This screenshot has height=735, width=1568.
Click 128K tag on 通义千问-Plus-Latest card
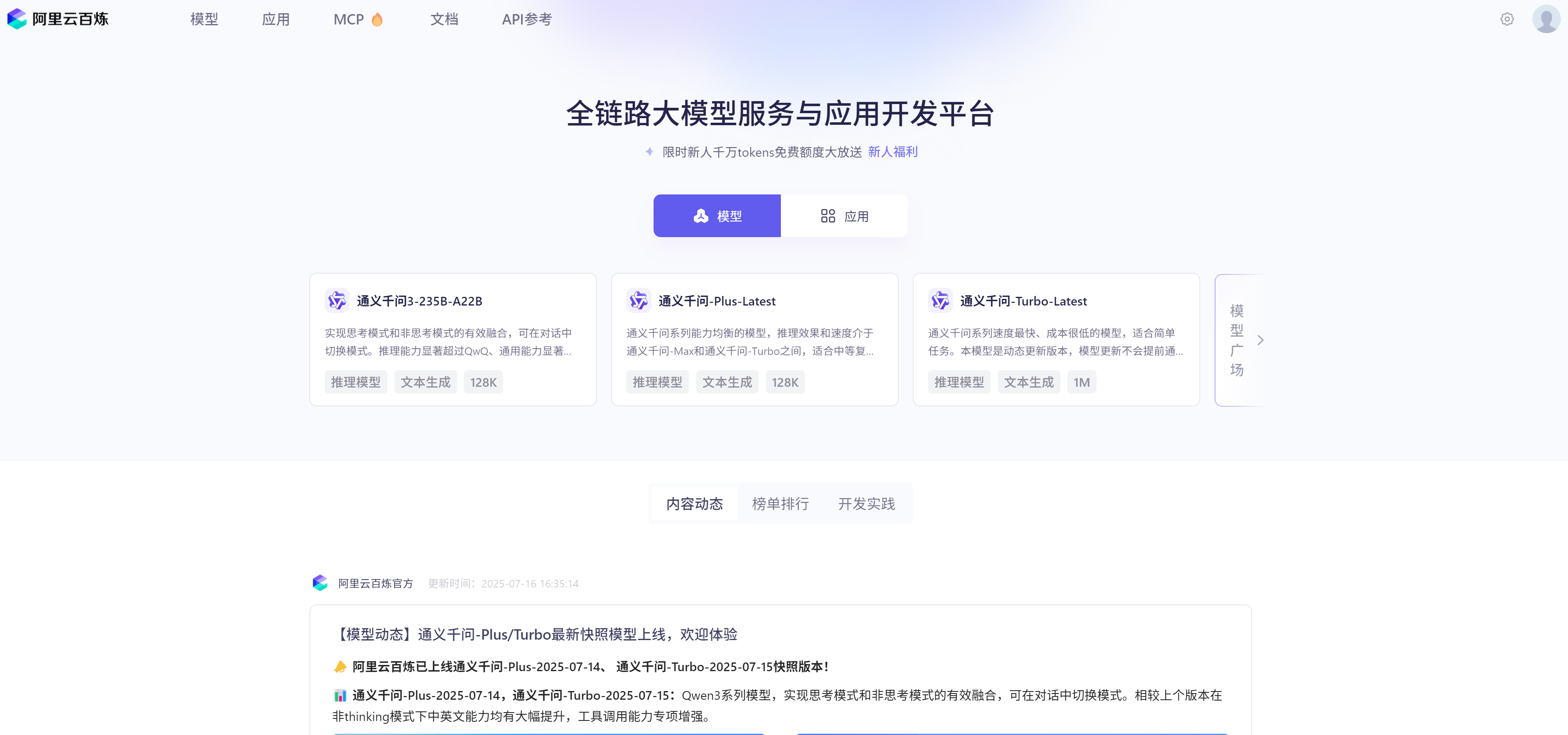coord(785,382)
